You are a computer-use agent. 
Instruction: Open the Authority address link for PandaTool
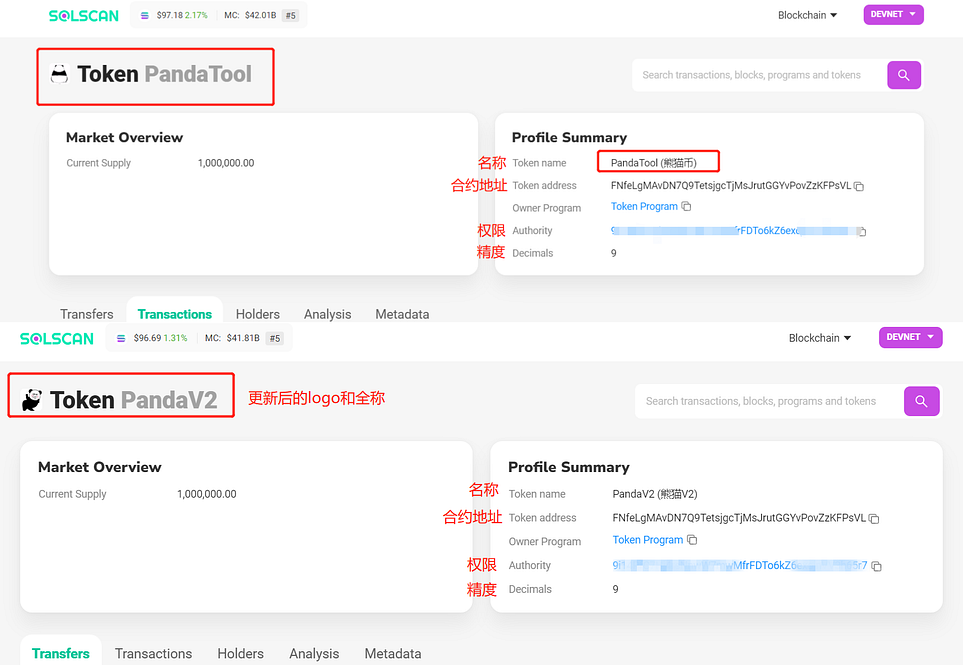733,231
